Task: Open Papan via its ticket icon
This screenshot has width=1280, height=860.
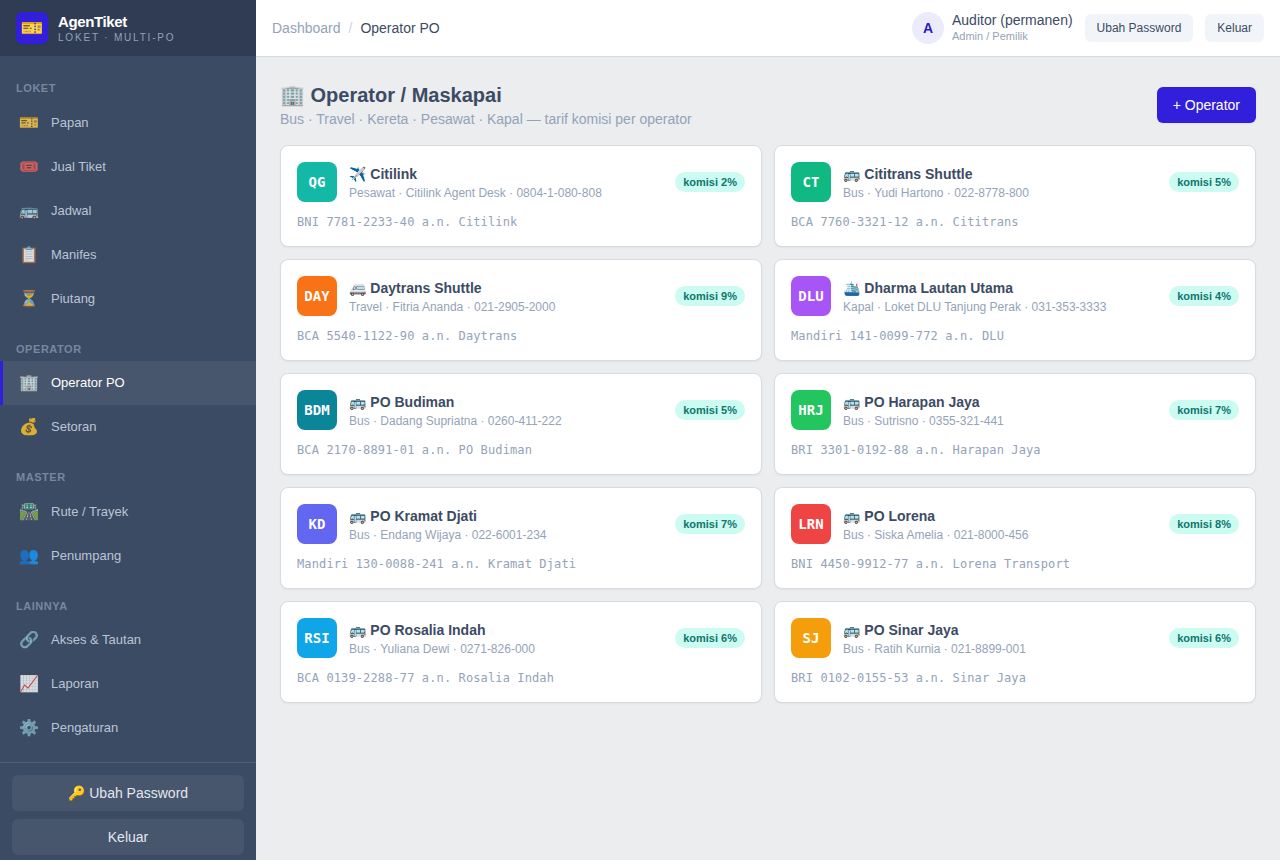Action: tap(29, 122)
